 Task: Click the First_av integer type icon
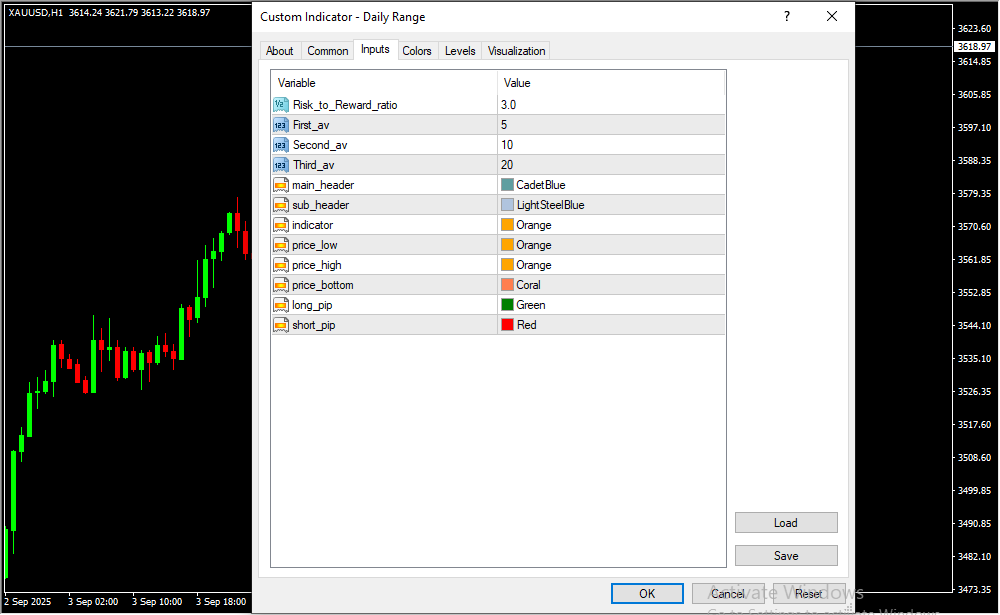(x=280, y=125)
